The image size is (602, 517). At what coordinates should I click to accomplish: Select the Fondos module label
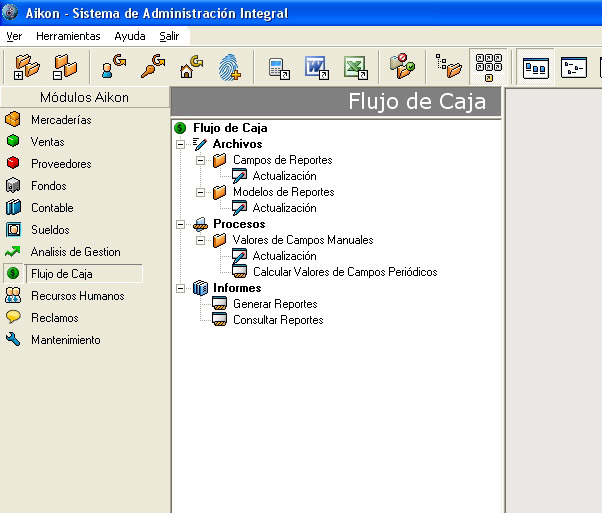click(49, 186)
